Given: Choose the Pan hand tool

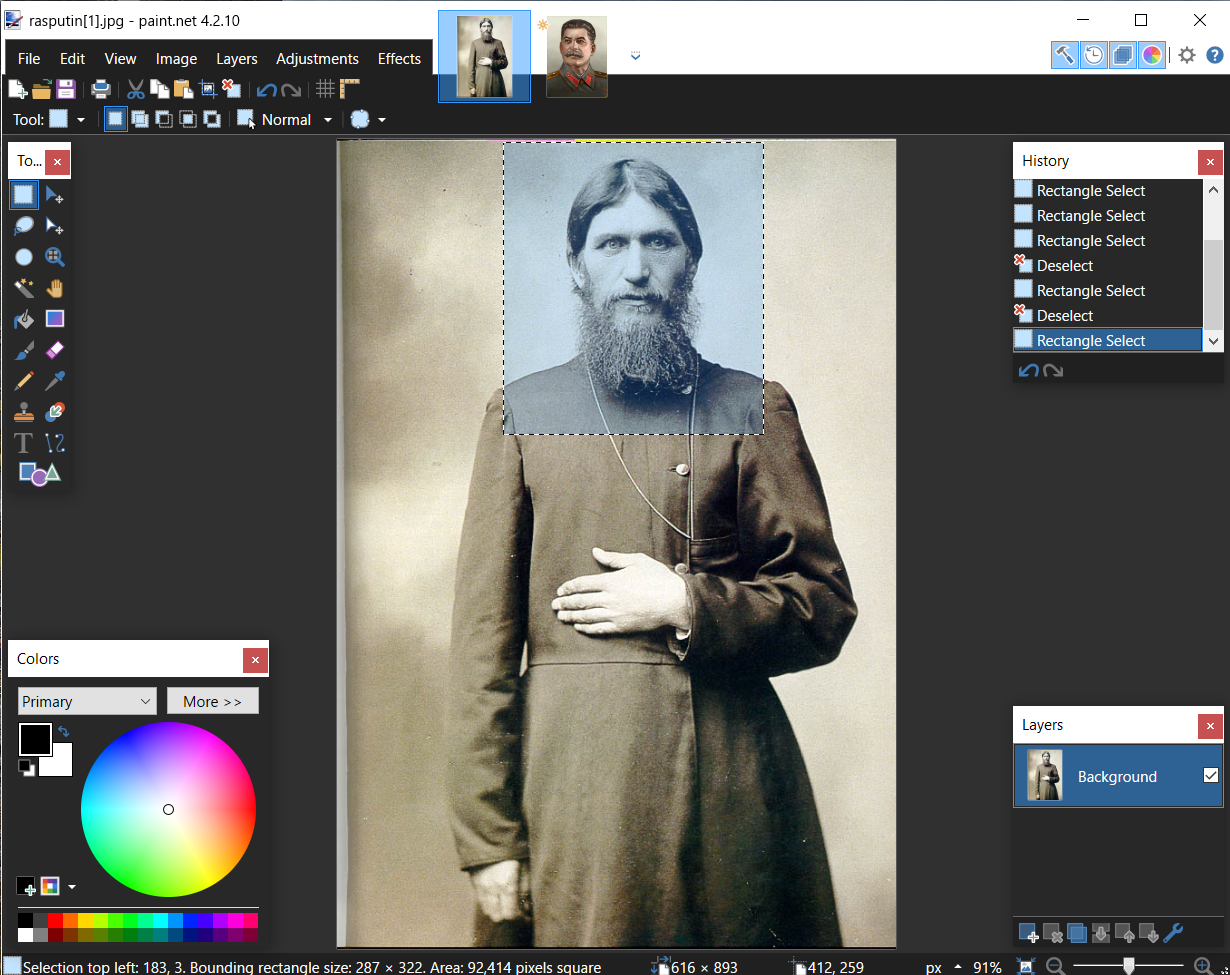Looking at the screenshot, I should [55, 288].
